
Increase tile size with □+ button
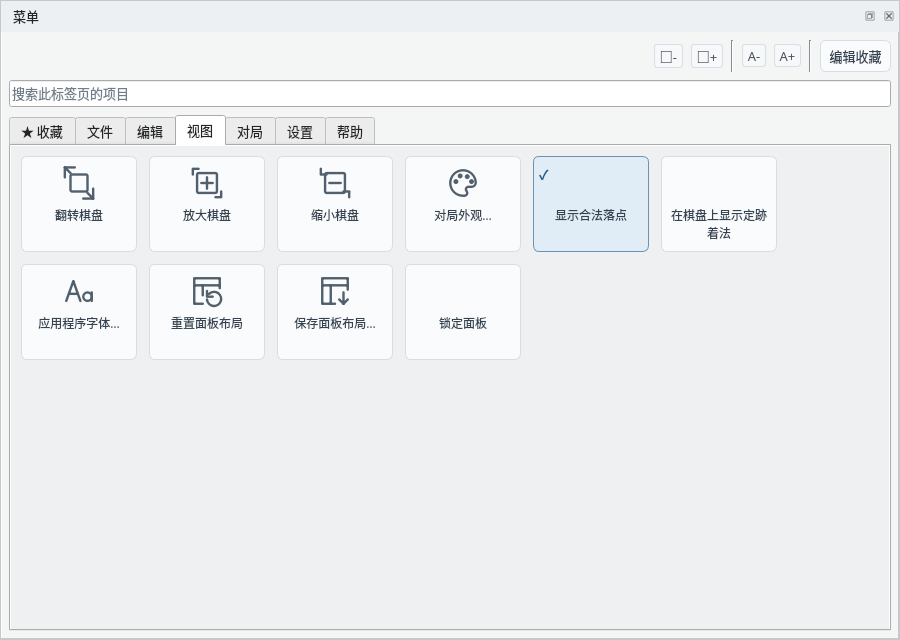coord(707,56)
